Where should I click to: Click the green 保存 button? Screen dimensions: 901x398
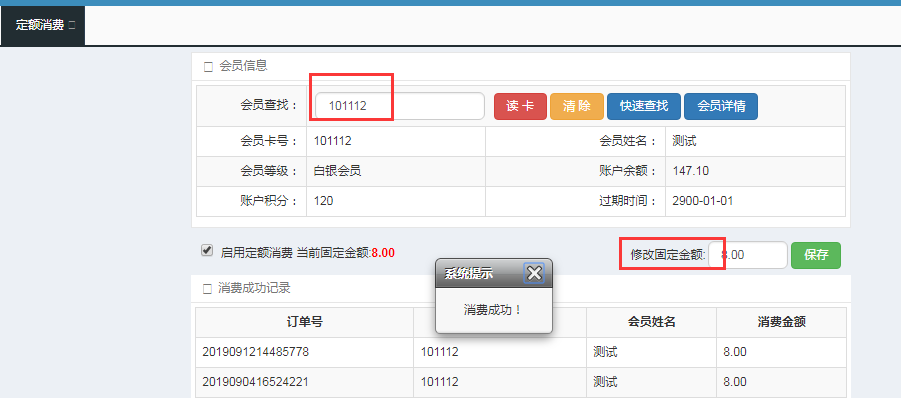click(x=815, y=255)
